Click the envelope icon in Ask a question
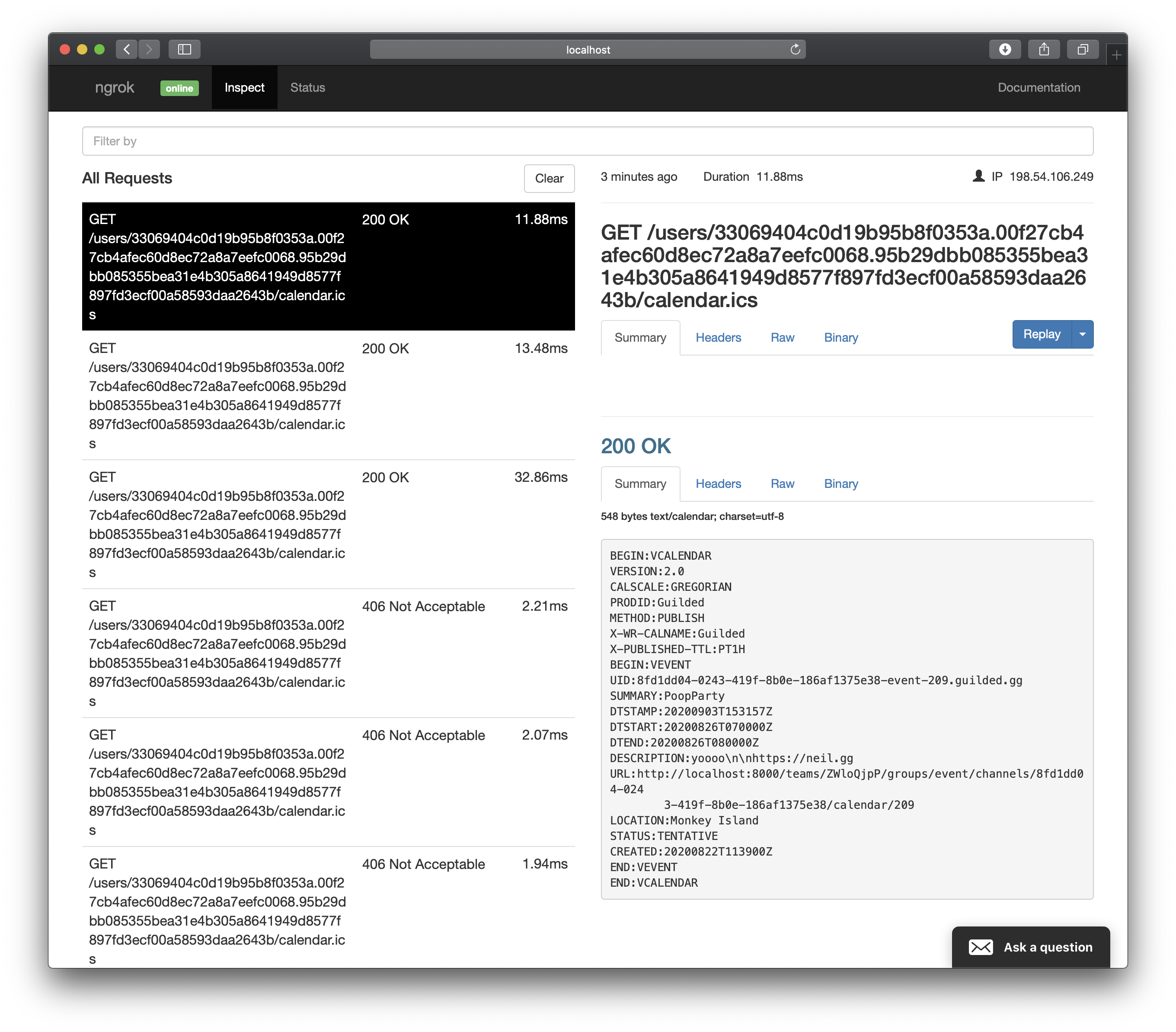Screen dimensions: 1176x1032 [981, 947]
